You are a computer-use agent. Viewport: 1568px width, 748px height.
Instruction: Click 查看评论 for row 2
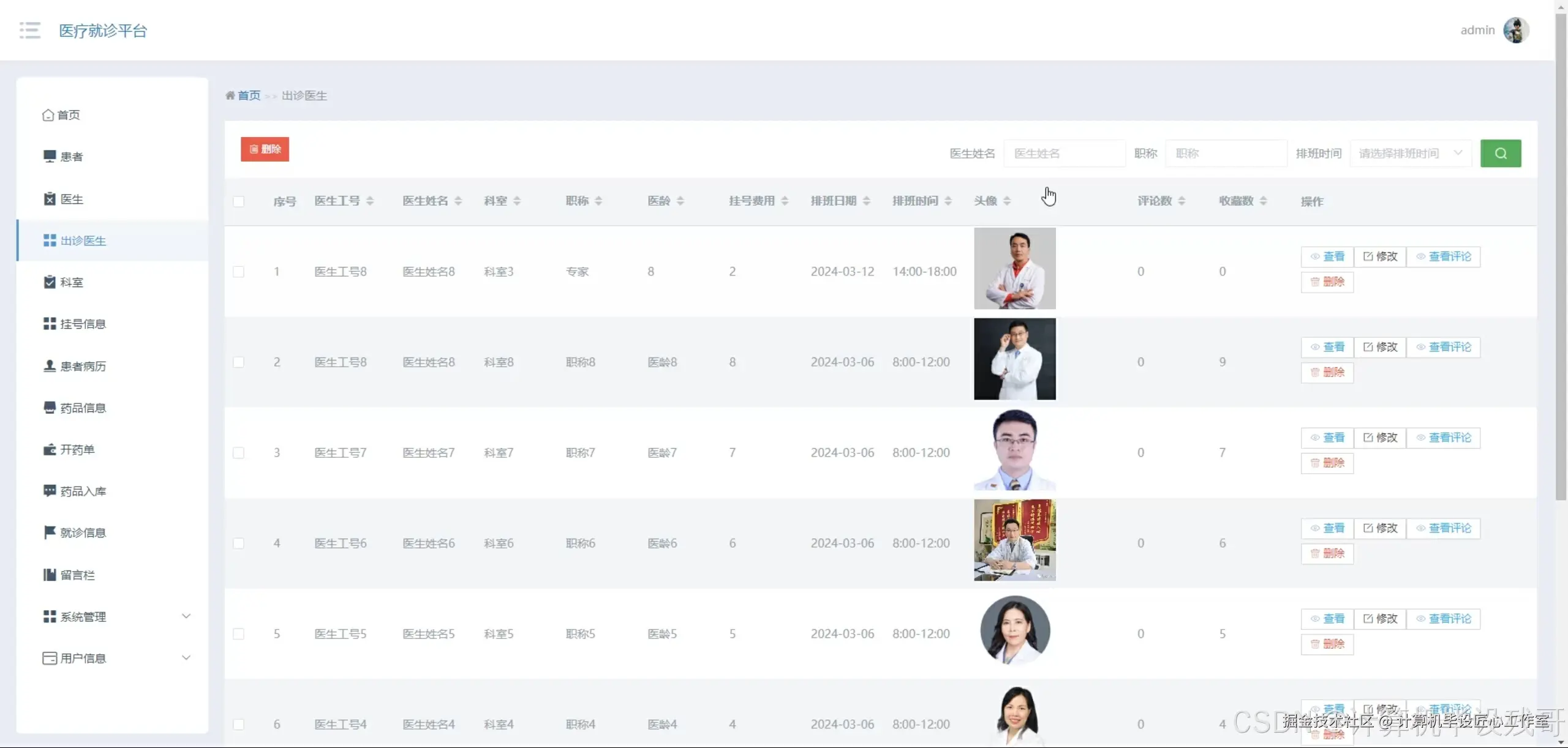point(1443,347)
